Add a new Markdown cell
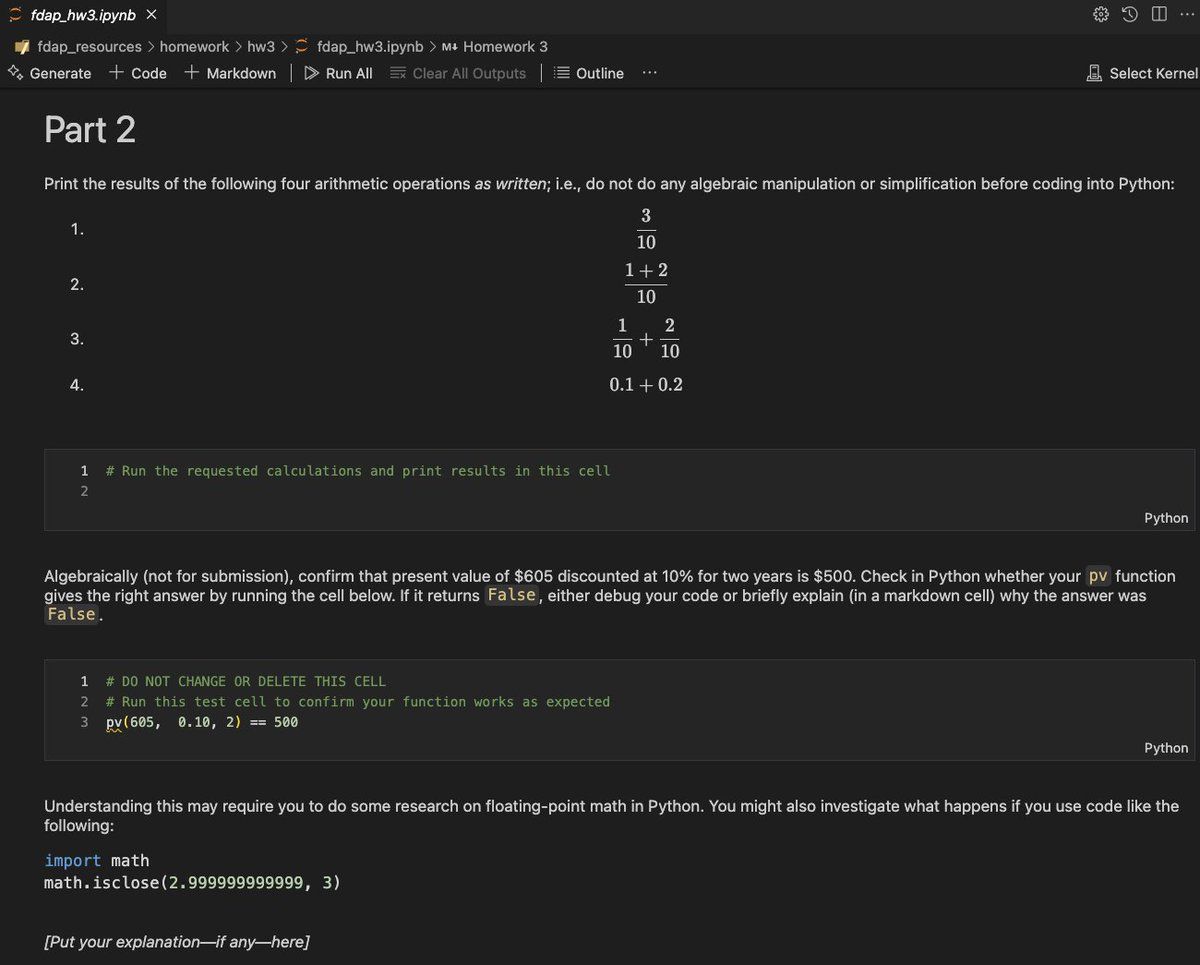 [x=231, y=73]
